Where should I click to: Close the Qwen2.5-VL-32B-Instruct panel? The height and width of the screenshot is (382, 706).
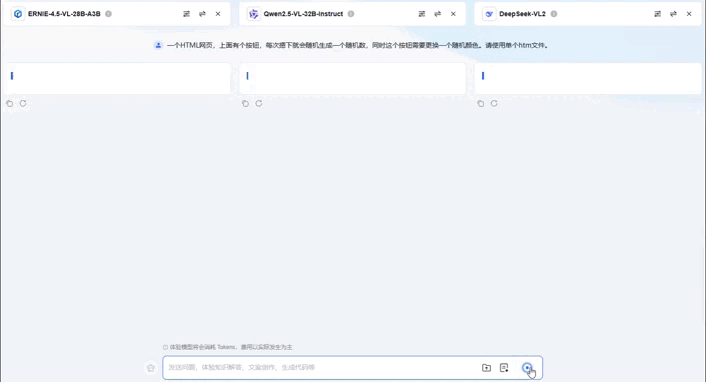[x=453, y=14]
